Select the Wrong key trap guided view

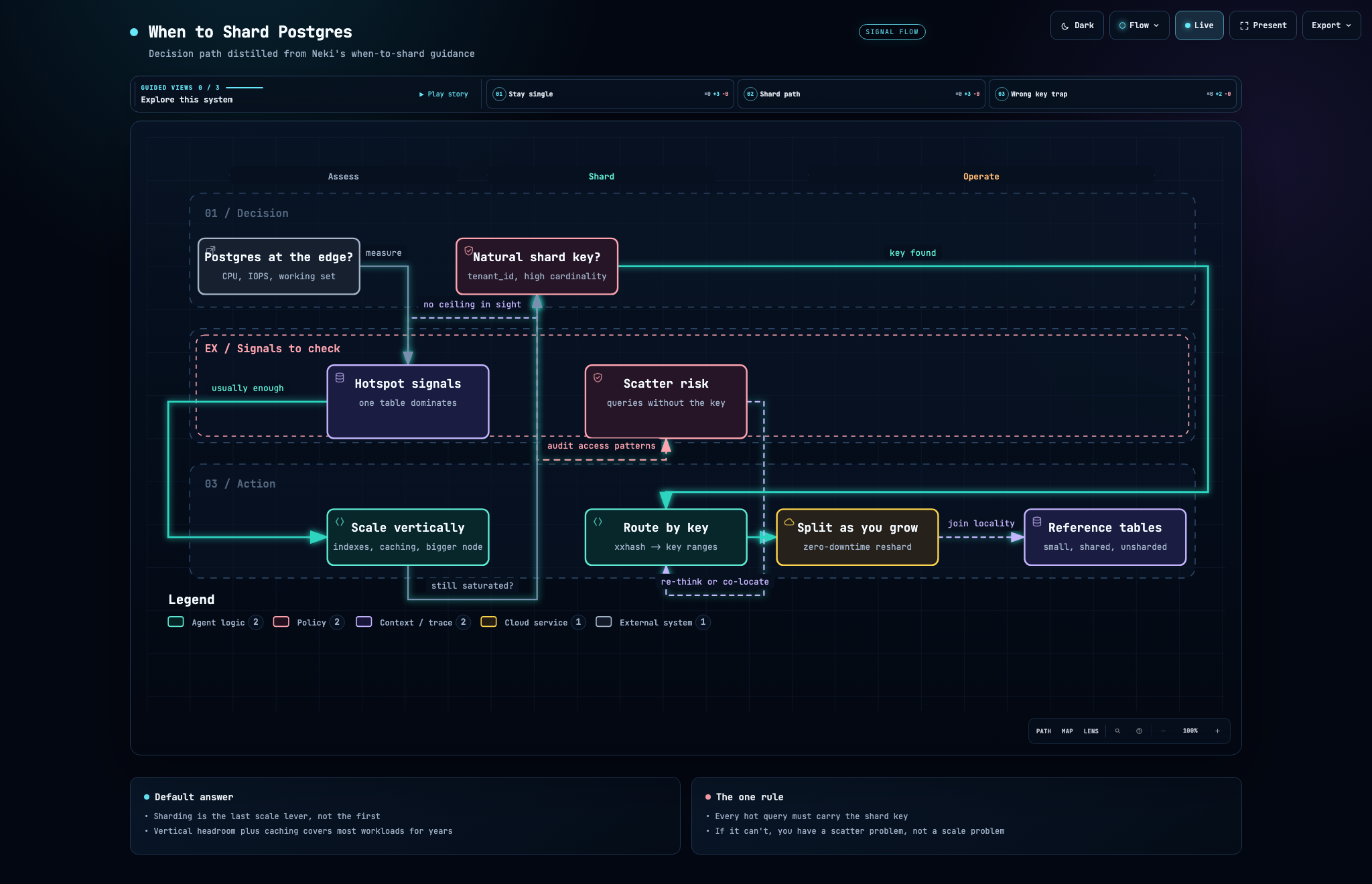(x=1112, y=94)
